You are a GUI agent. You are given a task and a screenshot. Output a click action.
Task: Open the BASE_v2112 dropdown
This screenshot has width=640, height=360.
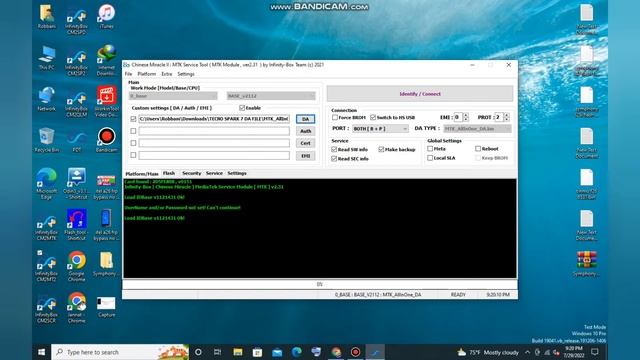pos(271,96)
